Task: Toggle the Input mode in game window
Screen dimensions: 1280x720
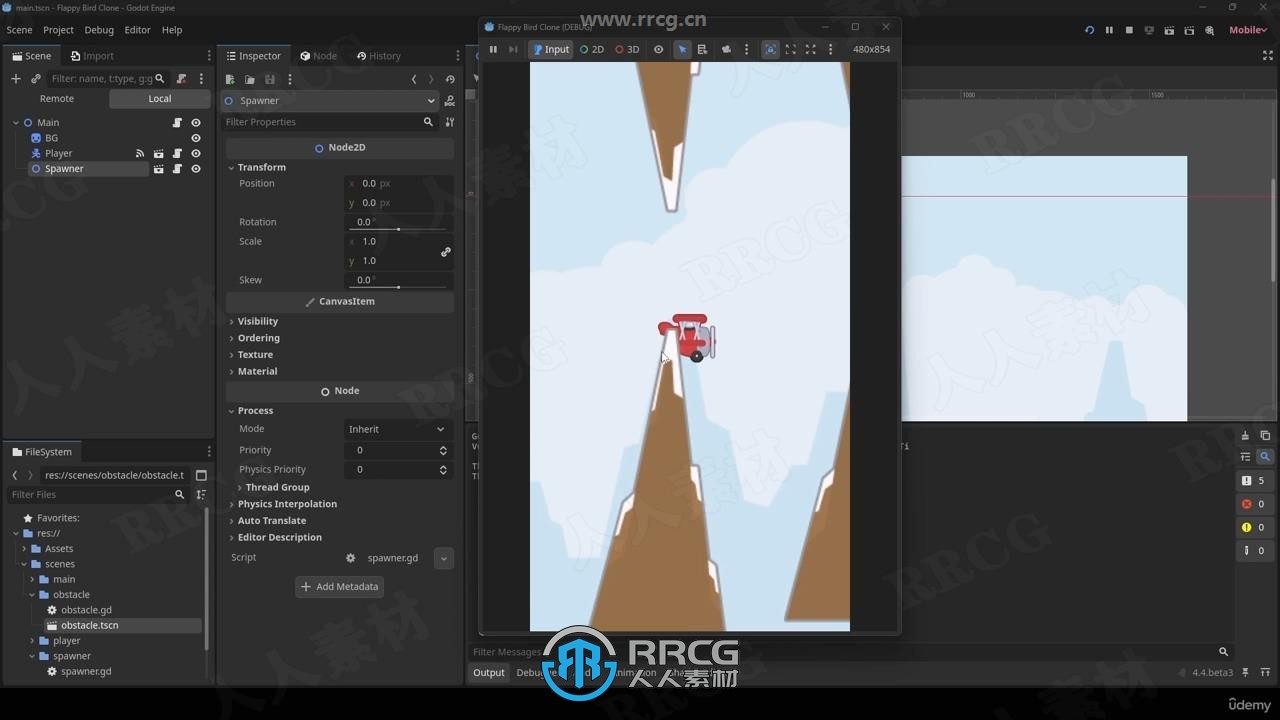Action: (551, 49)
